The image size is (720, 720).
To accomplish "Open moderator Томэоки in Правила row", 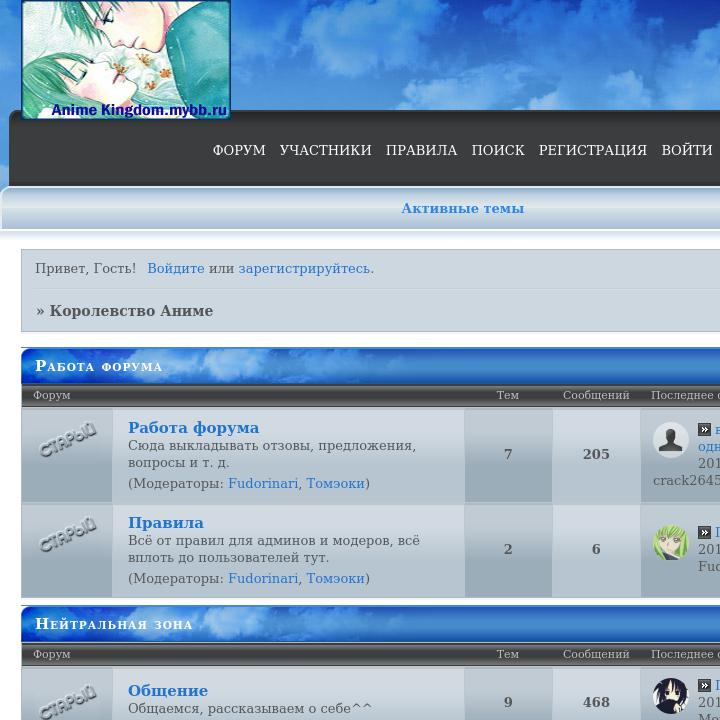I will (335, 579).
